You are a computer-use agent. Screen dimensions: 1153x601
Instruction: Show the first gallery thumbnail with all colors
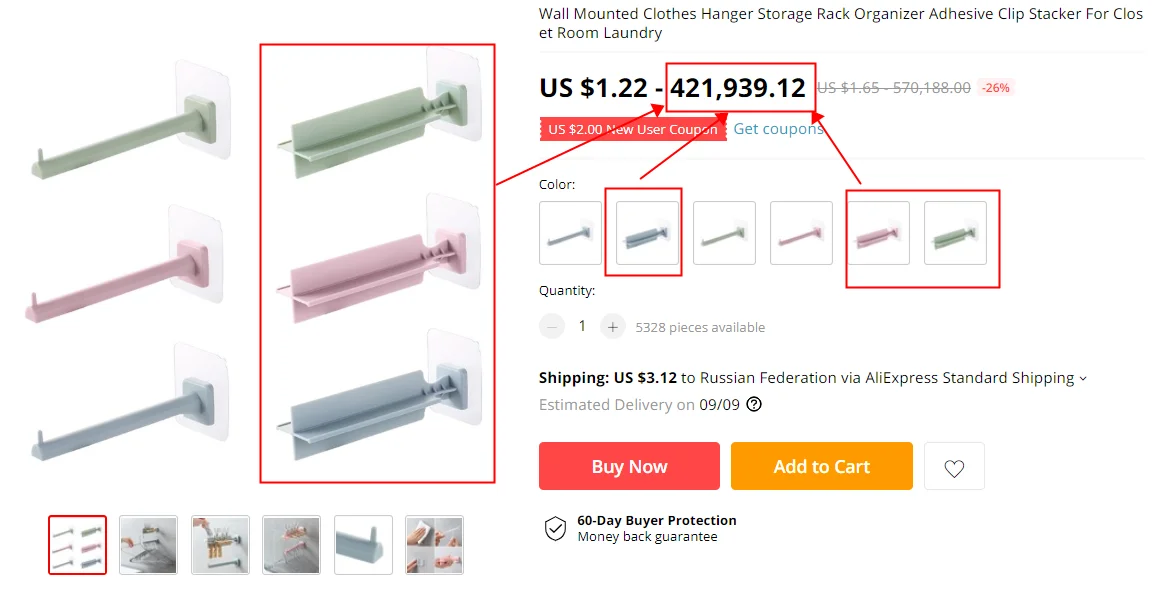(x=77, y=545)
